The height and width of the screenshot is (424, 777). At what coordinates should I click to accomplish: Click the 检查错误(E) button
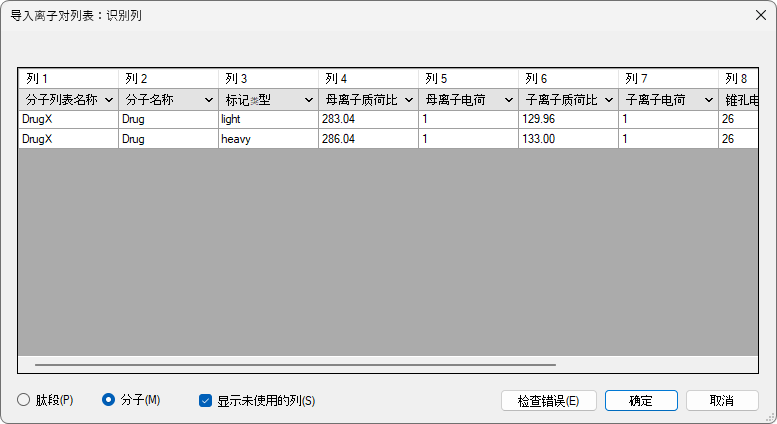point(548,400)
